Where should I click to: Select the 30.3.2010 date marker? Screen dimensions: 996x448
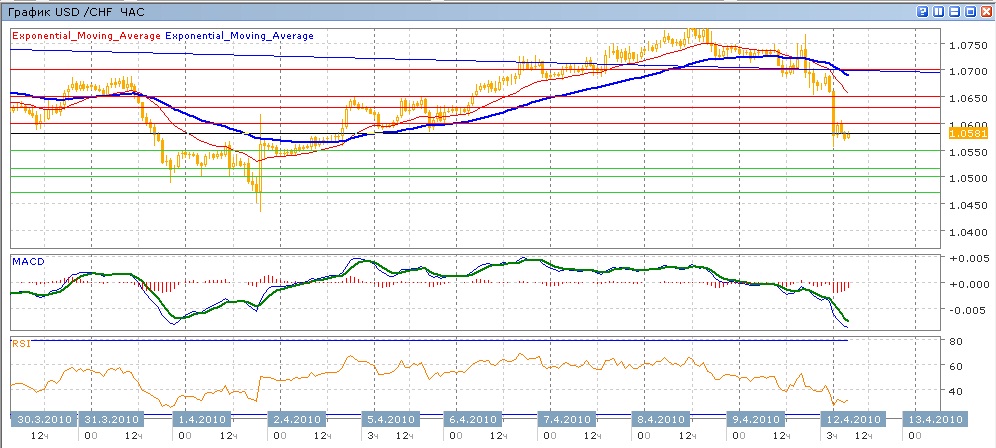42,419
